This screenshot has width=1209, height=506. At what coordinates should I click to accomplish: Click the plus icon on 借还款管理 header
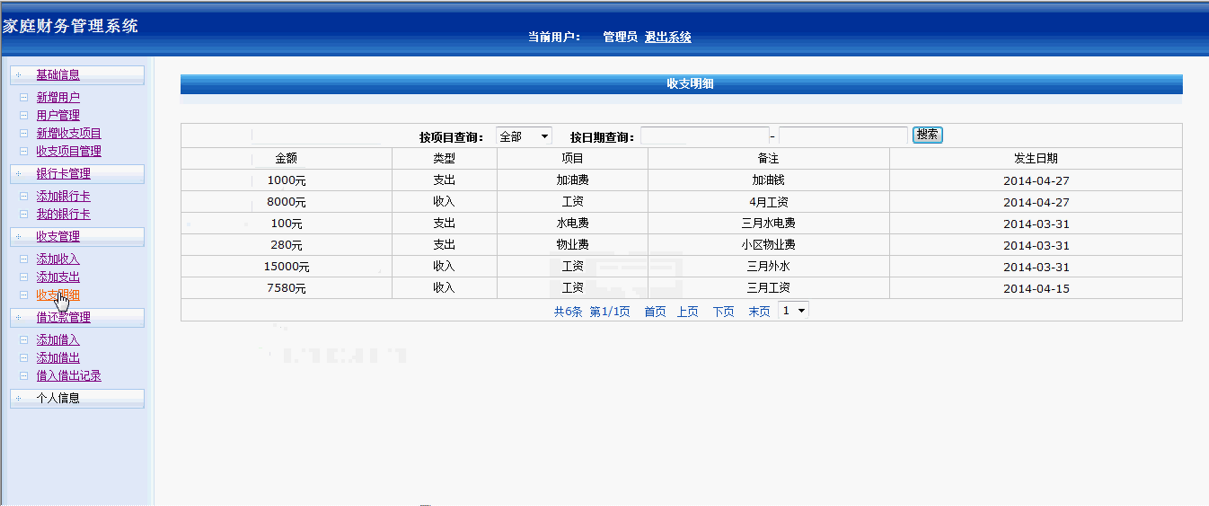point(18,318)
